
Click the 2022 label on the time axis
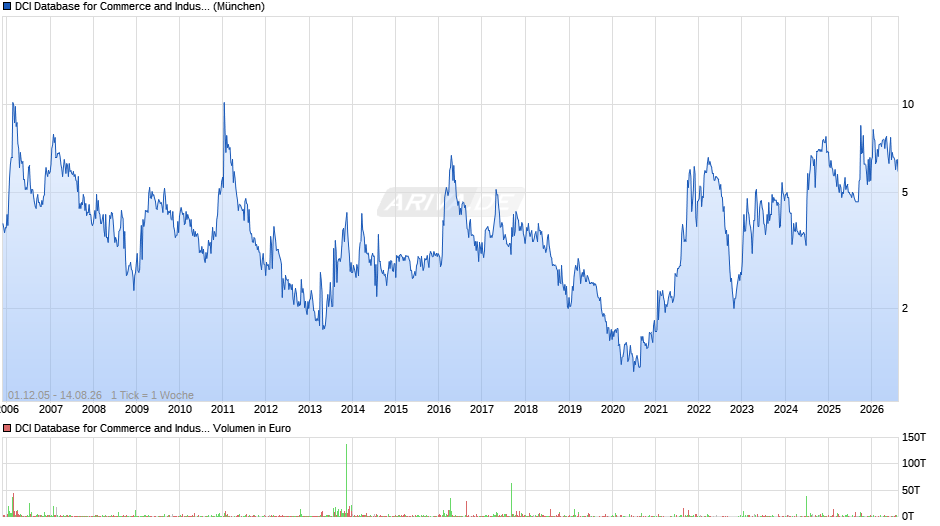tap(698, 409)
